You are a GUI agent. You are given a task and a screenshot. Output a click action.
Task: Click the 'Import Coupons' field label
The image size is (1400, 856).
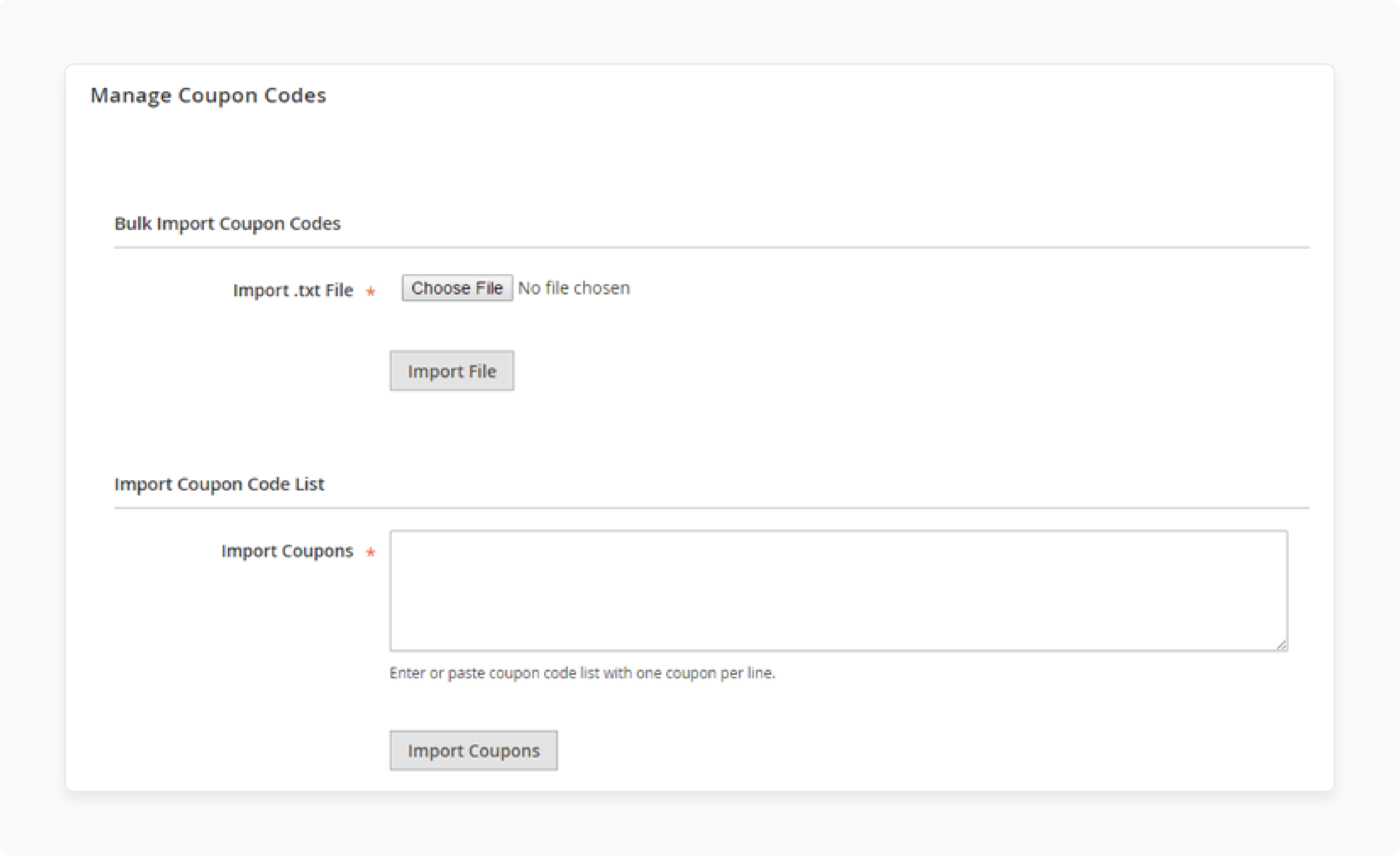pyautogui.click(x=287, y=551)
